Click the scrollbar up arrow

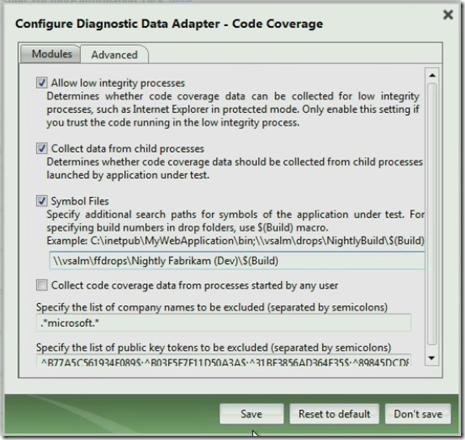tap(432, 75)
